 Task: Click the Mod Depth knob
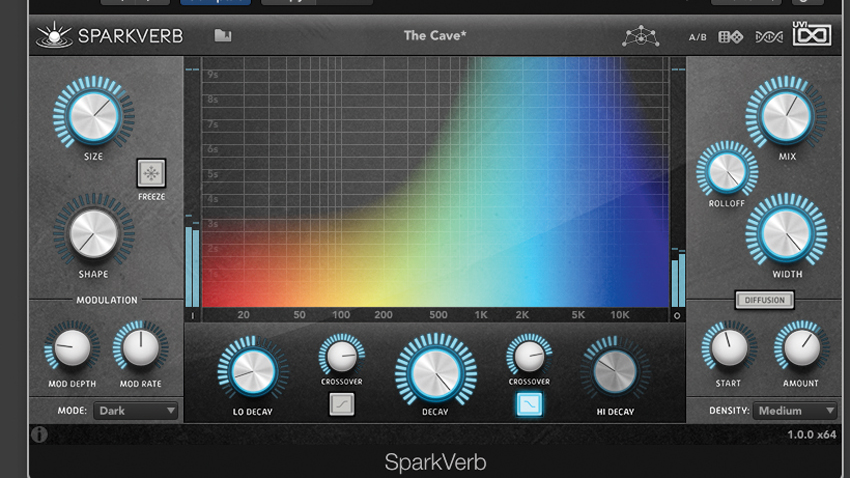72,348
